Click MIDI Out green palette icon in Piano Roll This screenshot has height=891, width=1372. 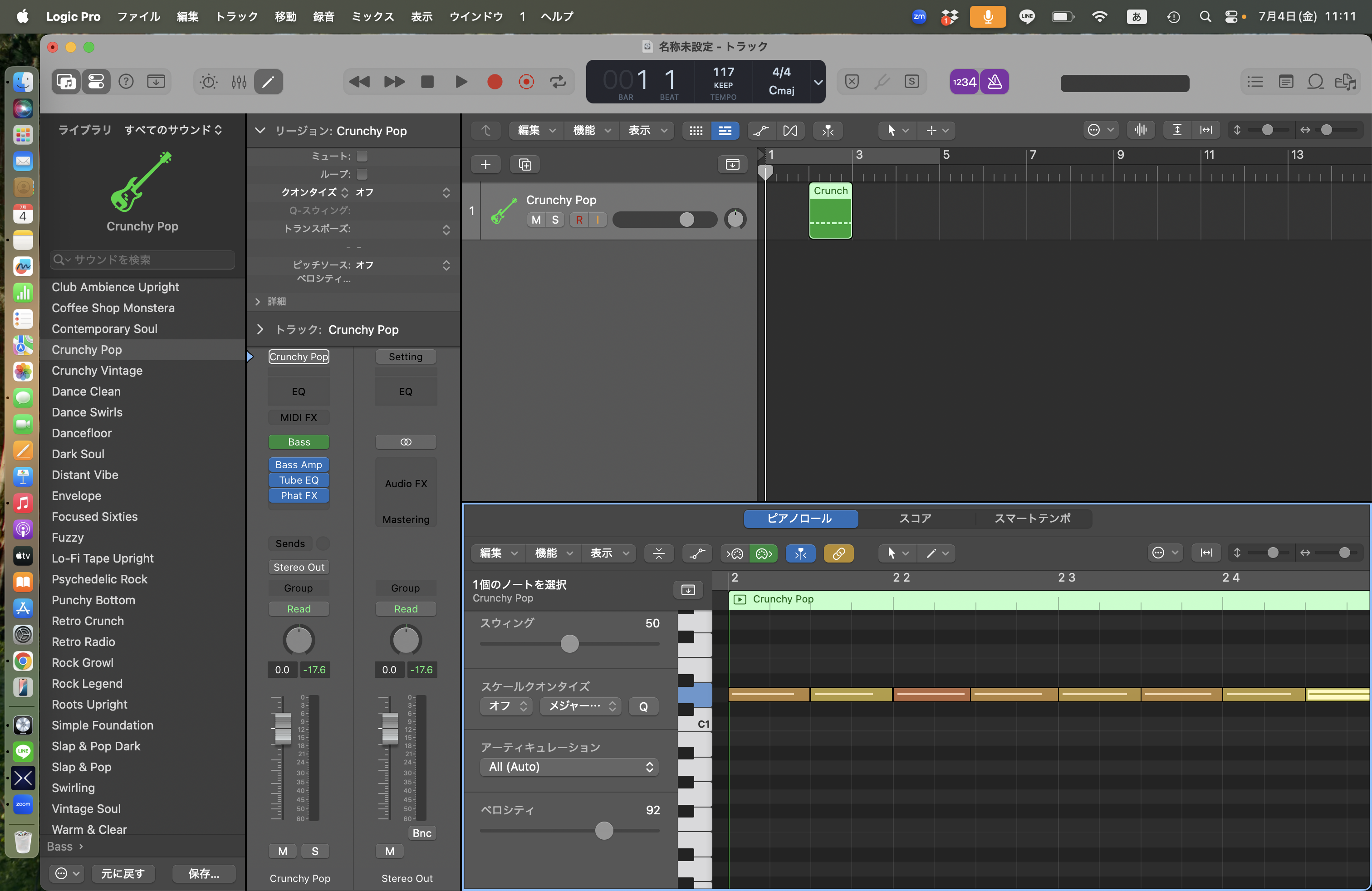(x=764, y=553)
